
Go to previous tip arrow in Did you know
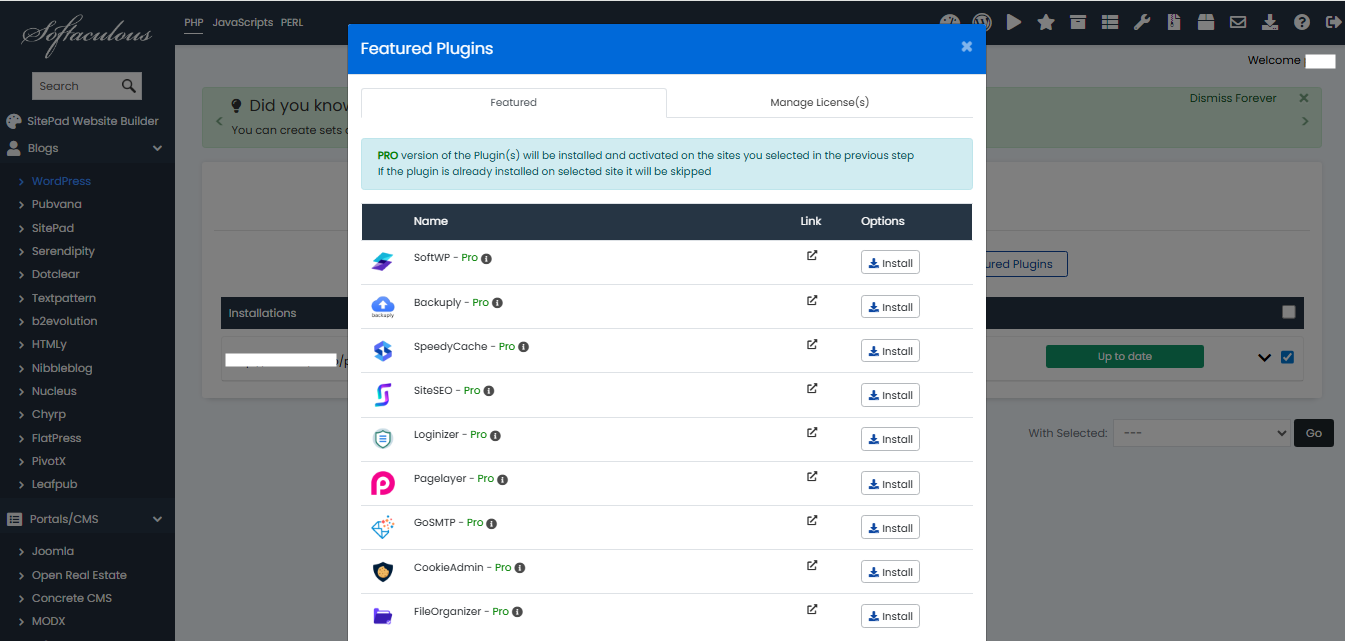219,121
